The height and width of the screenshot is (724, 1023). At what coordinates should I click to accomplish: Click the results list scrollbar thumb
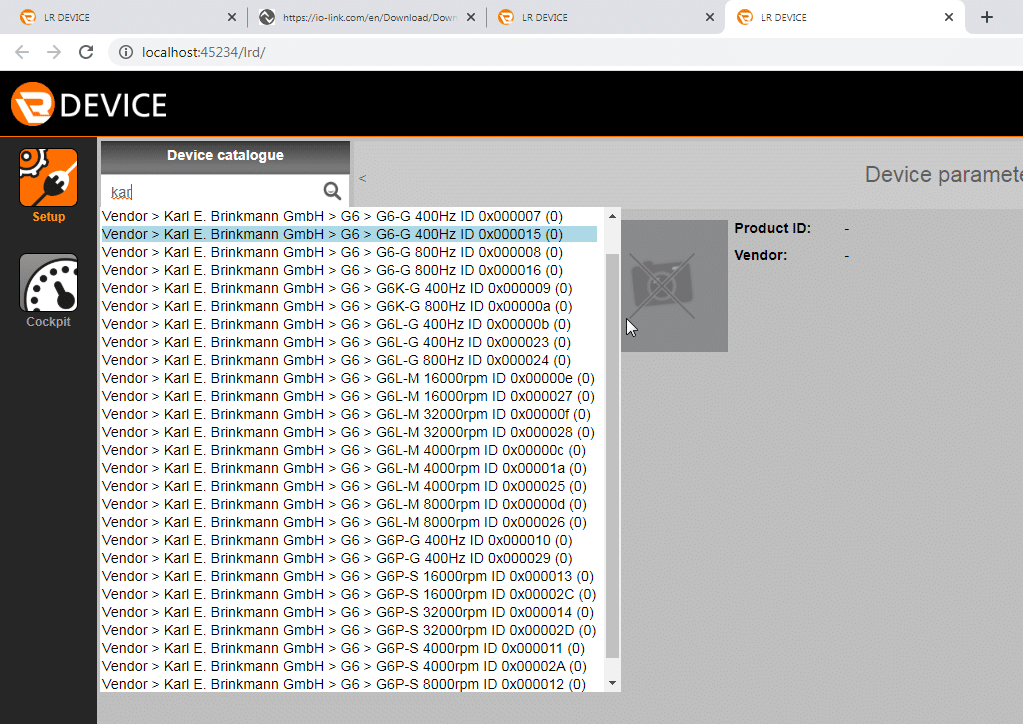point(612,455)
